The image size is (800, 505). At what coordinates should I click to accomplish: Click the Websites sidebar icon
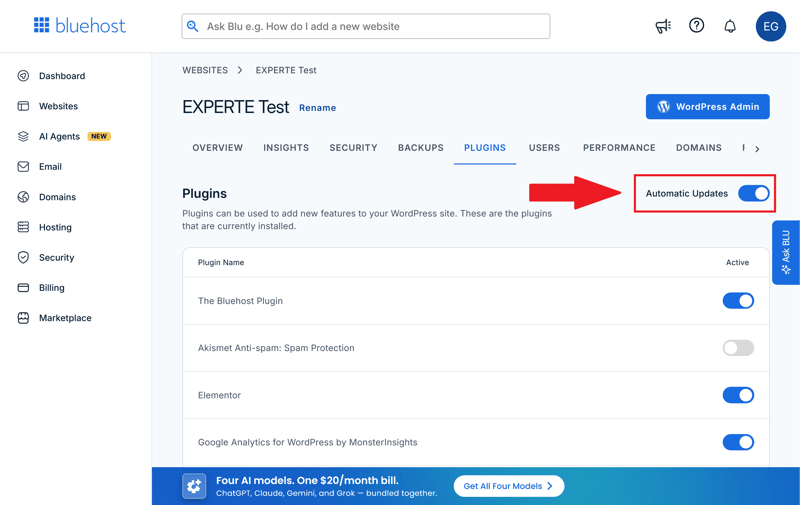23,106
